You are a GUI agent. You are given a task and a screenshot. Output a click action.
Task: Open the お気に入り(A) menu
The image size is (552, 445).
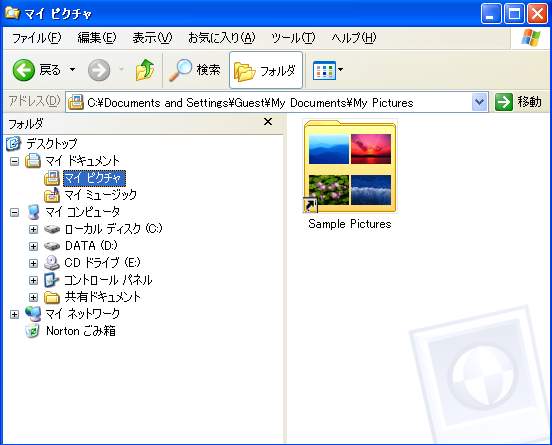[x=221, y=38]
